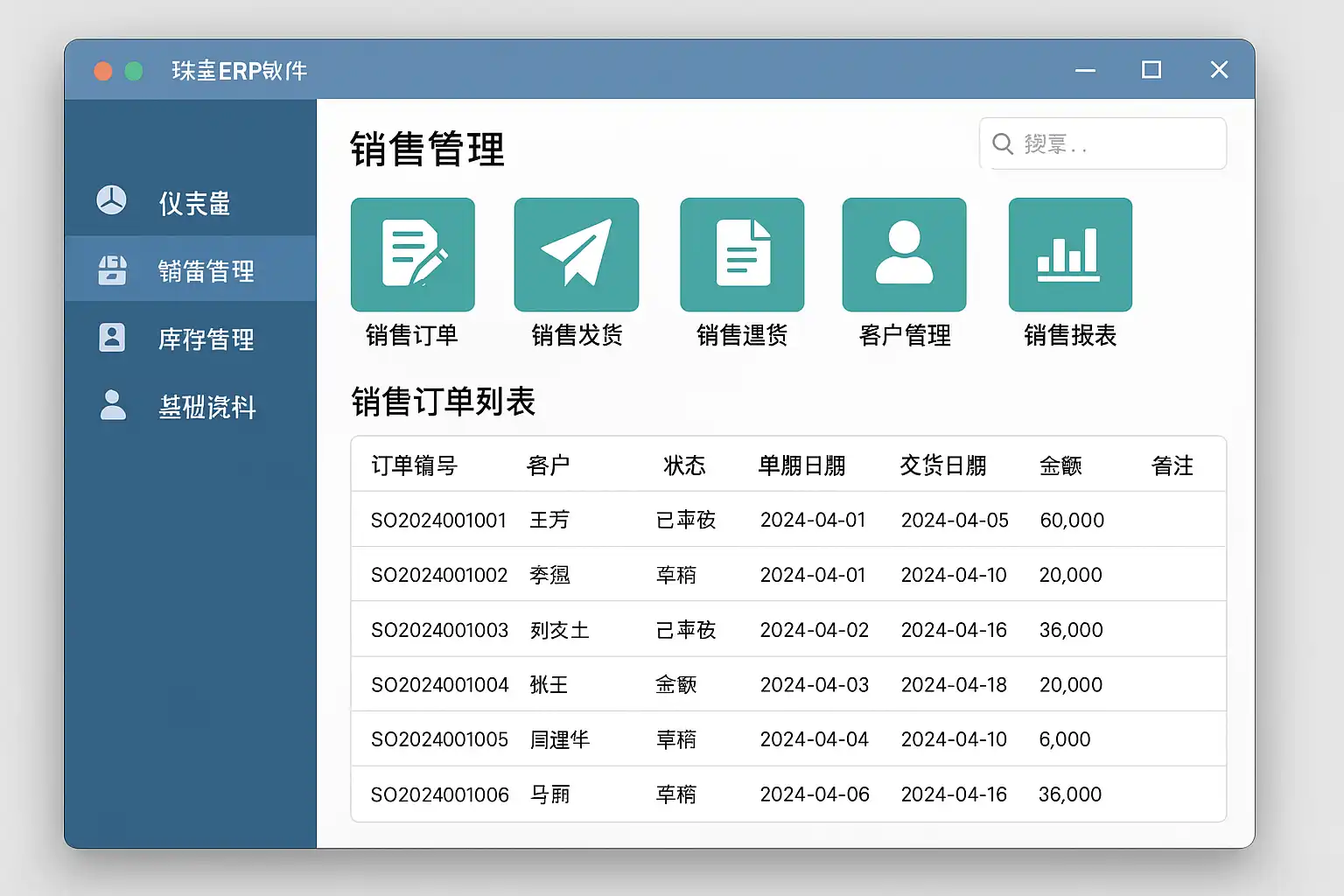Click the sales return document icon

[742, 255]
